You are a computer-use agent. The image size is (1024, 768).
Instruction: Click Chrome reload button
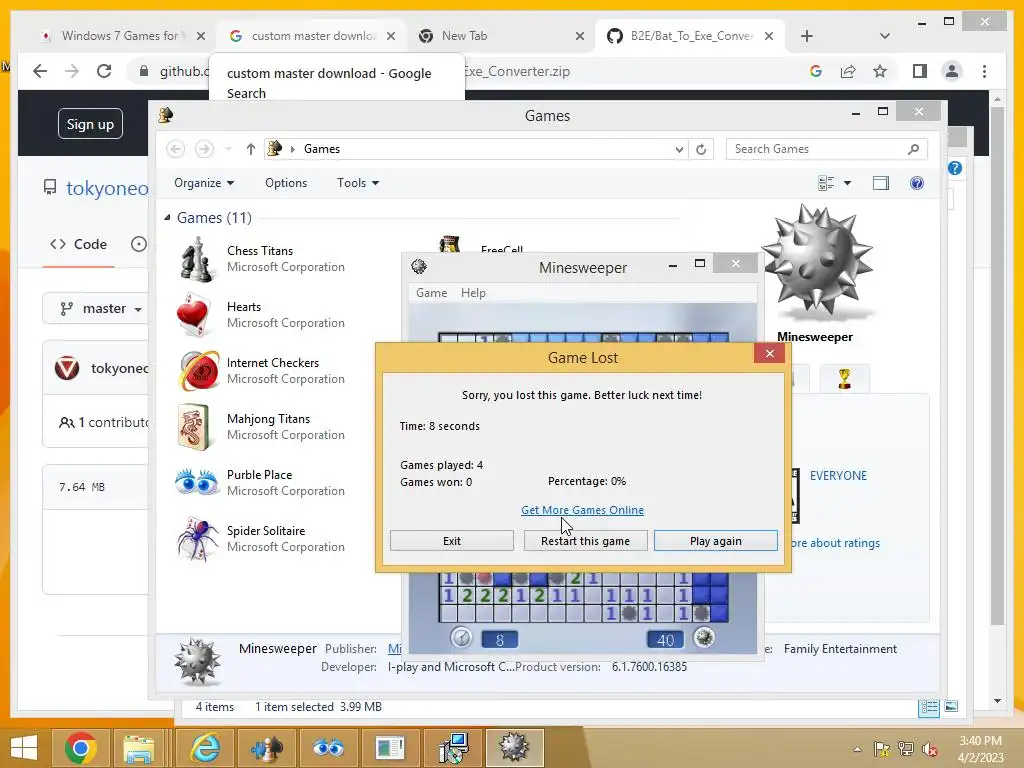coord(104,71)
